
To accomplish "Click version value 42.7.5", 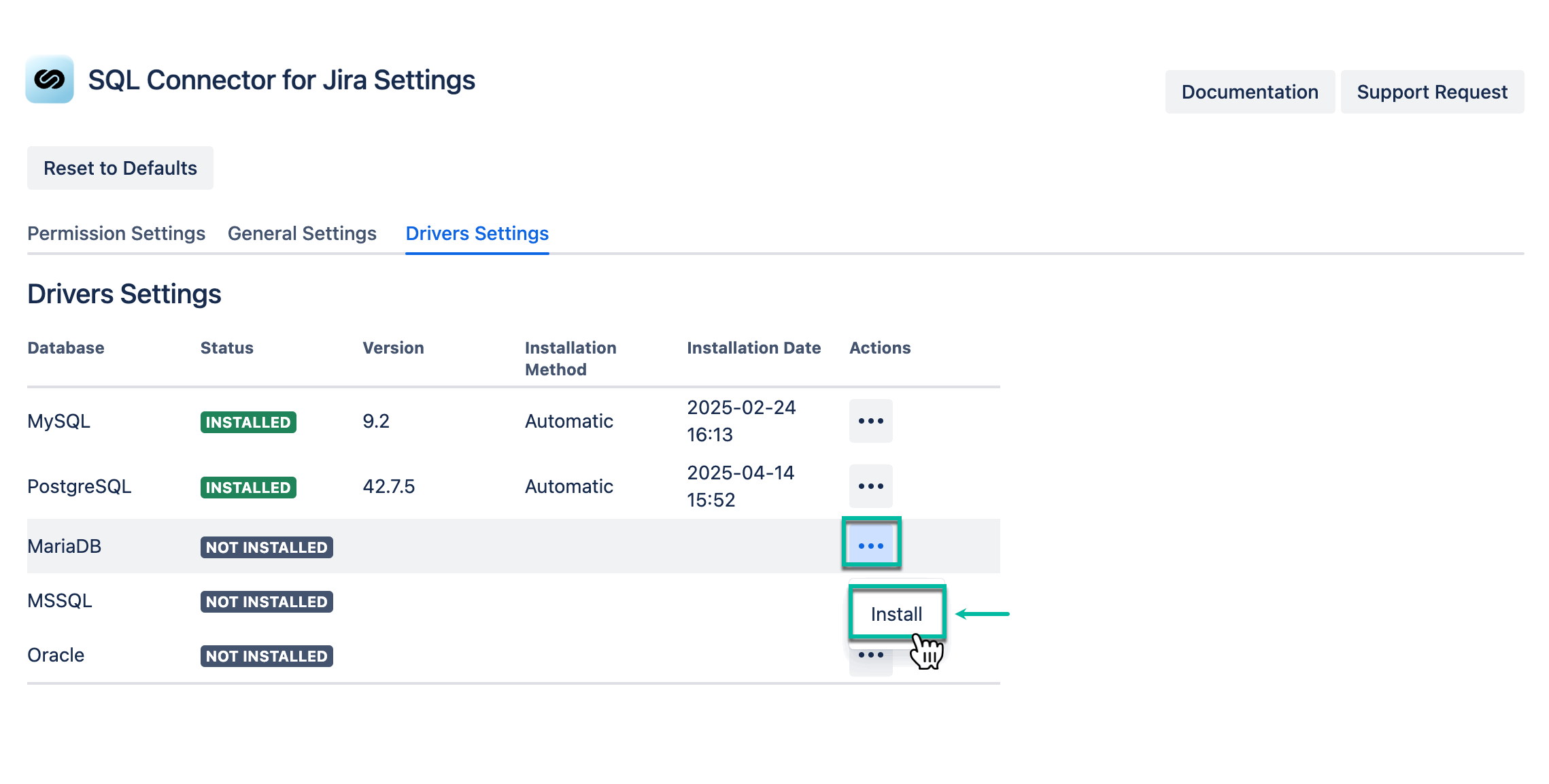I will [388, 486].
